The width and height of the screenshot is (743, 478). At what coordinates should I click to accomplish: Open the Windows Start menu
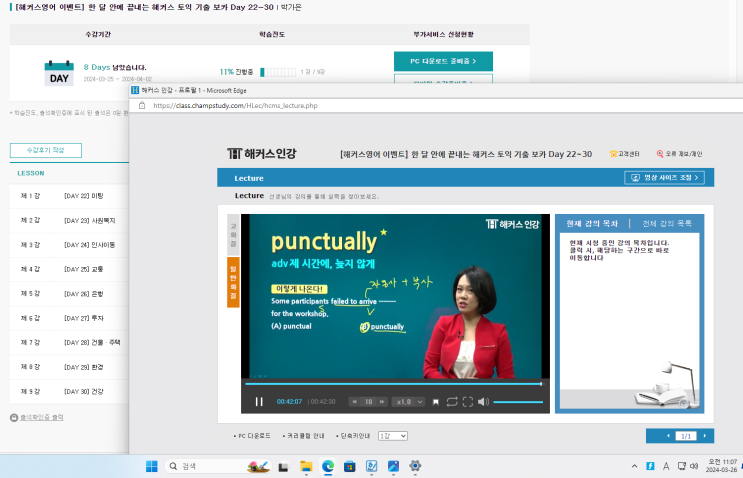[x=152, y=466]
